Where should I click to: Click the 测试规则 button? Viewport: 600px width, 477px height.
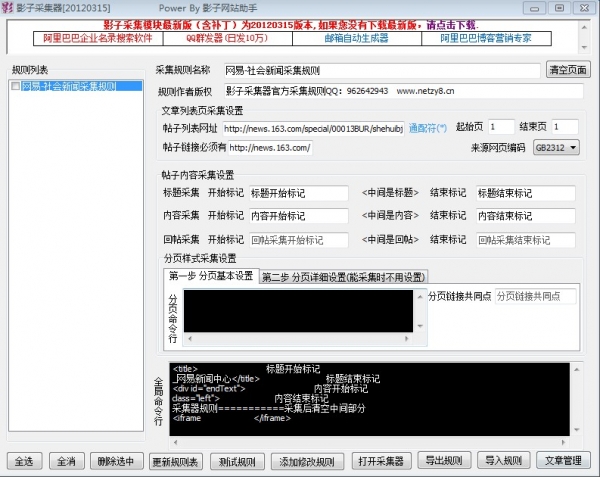pos(237,462)
